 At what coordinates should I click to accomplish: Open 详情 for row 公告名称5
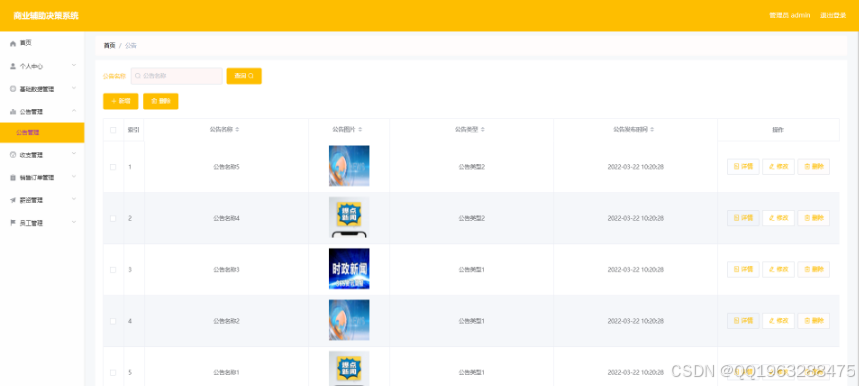743,167
